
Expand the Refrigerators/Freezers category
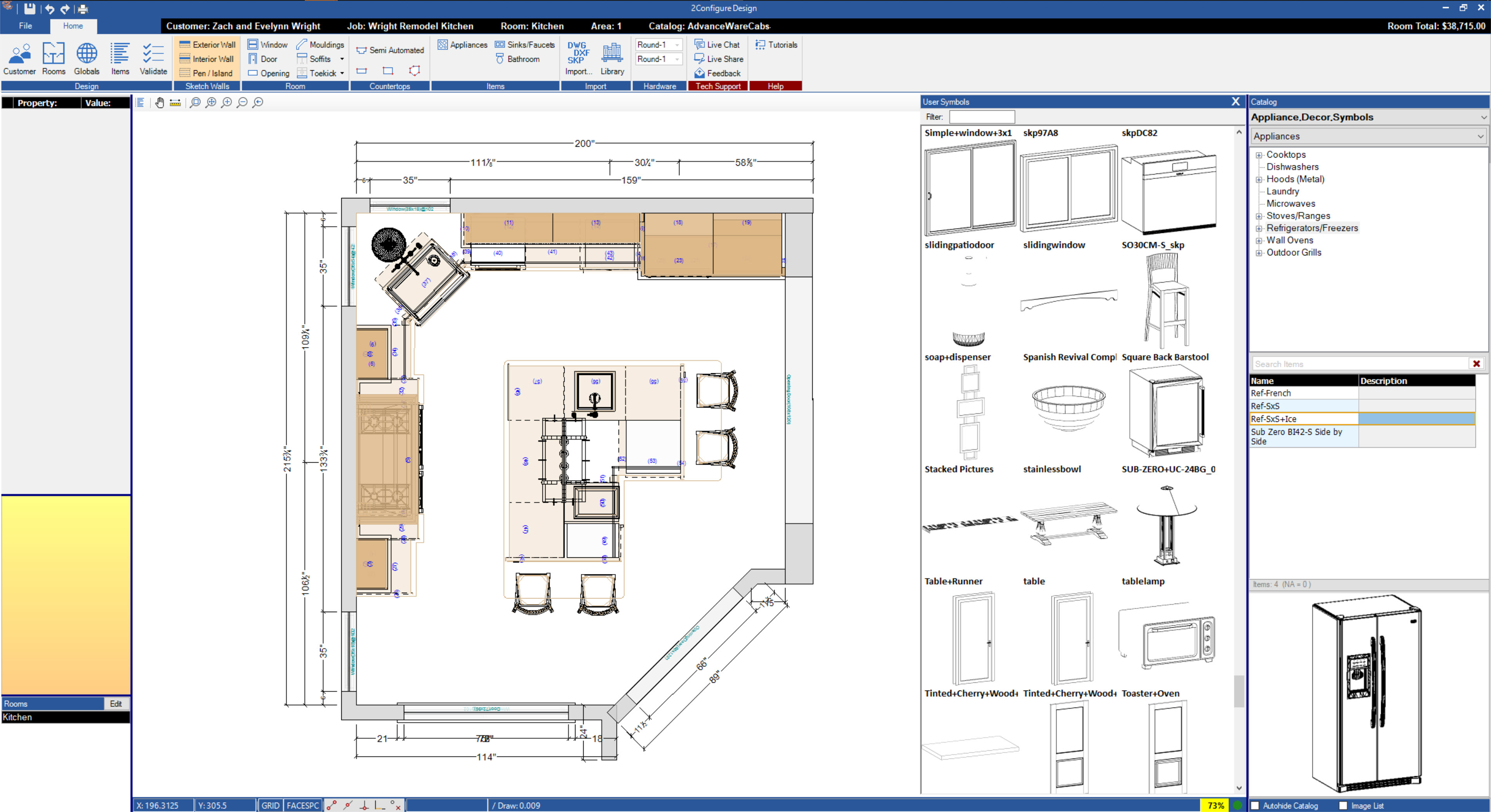click(1259, 228)
